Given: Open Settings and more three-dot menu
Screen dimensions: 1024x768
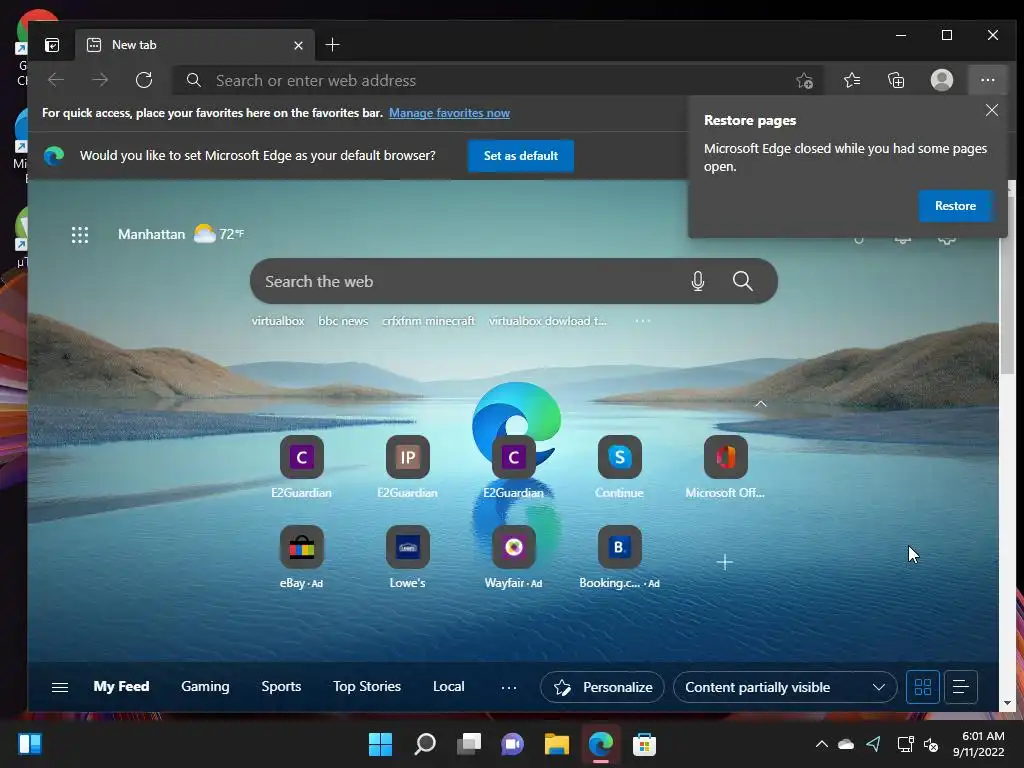Looking at the screenshot, I should click(987, 80).
